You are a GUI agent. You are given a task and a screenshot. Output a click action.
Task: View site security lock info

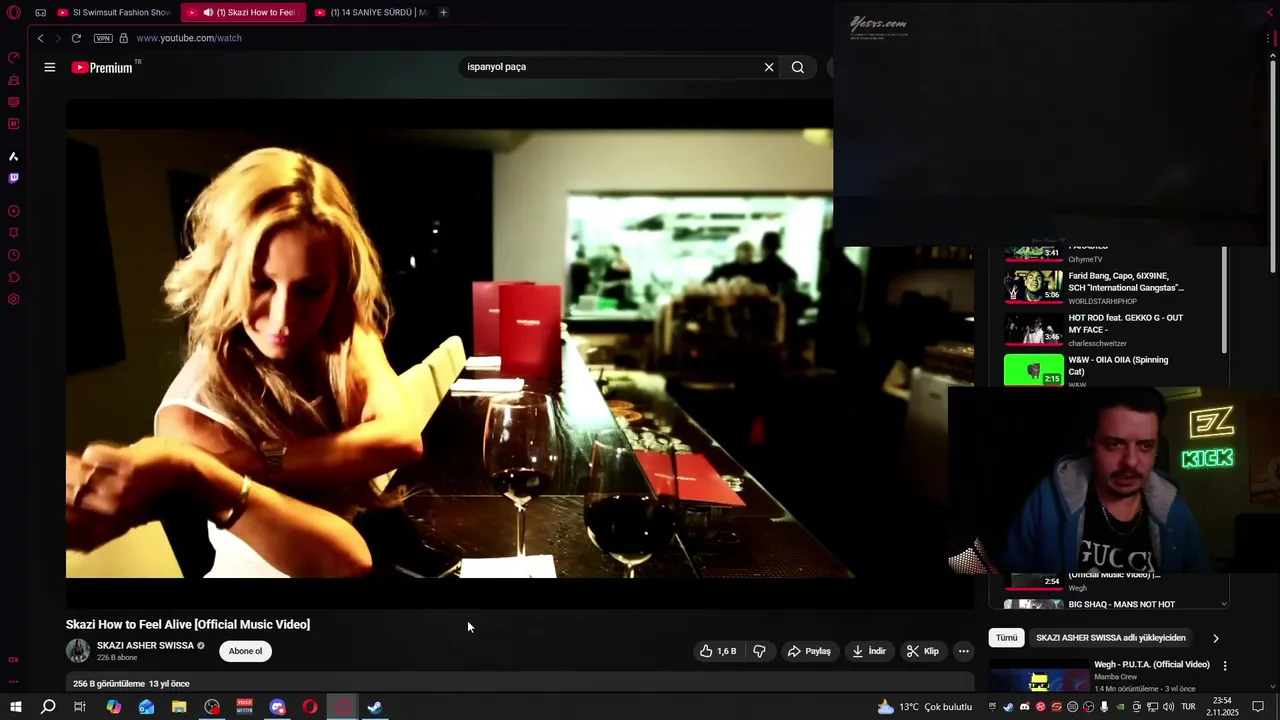coord(124,38)
